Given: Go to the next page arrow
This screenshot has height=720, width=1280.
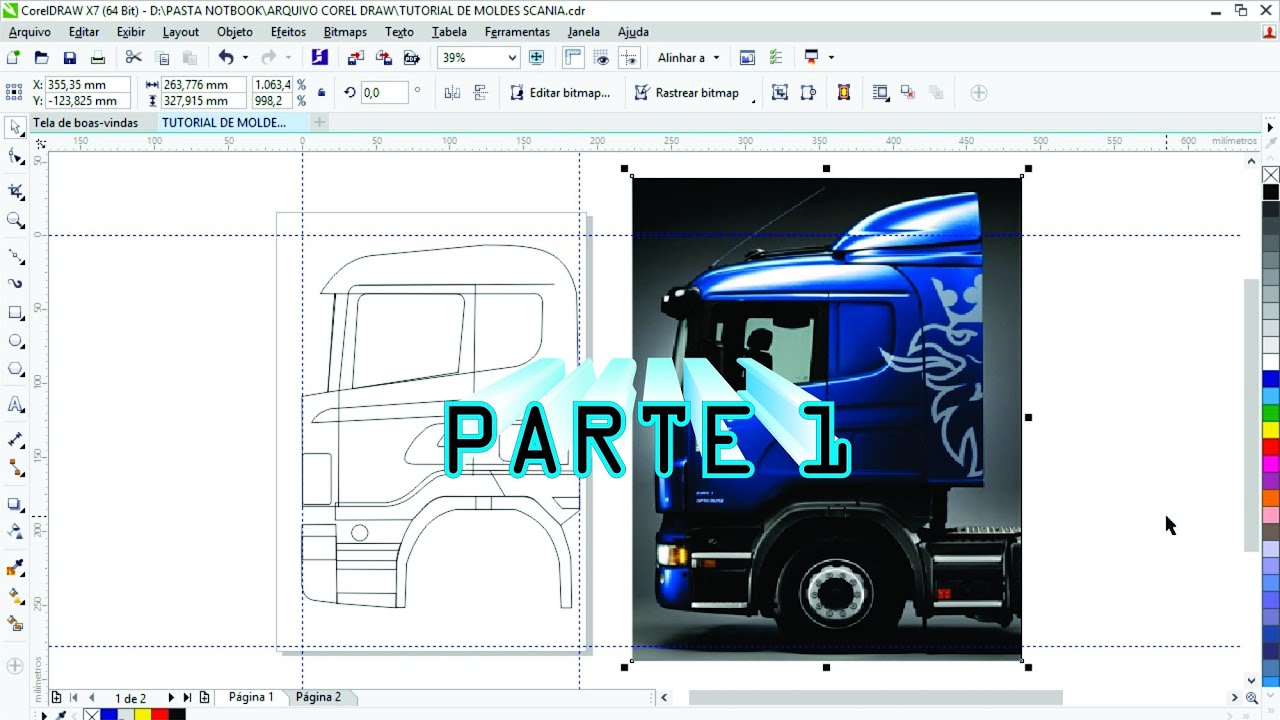Looking at the screenshot, I should (171, 697).
